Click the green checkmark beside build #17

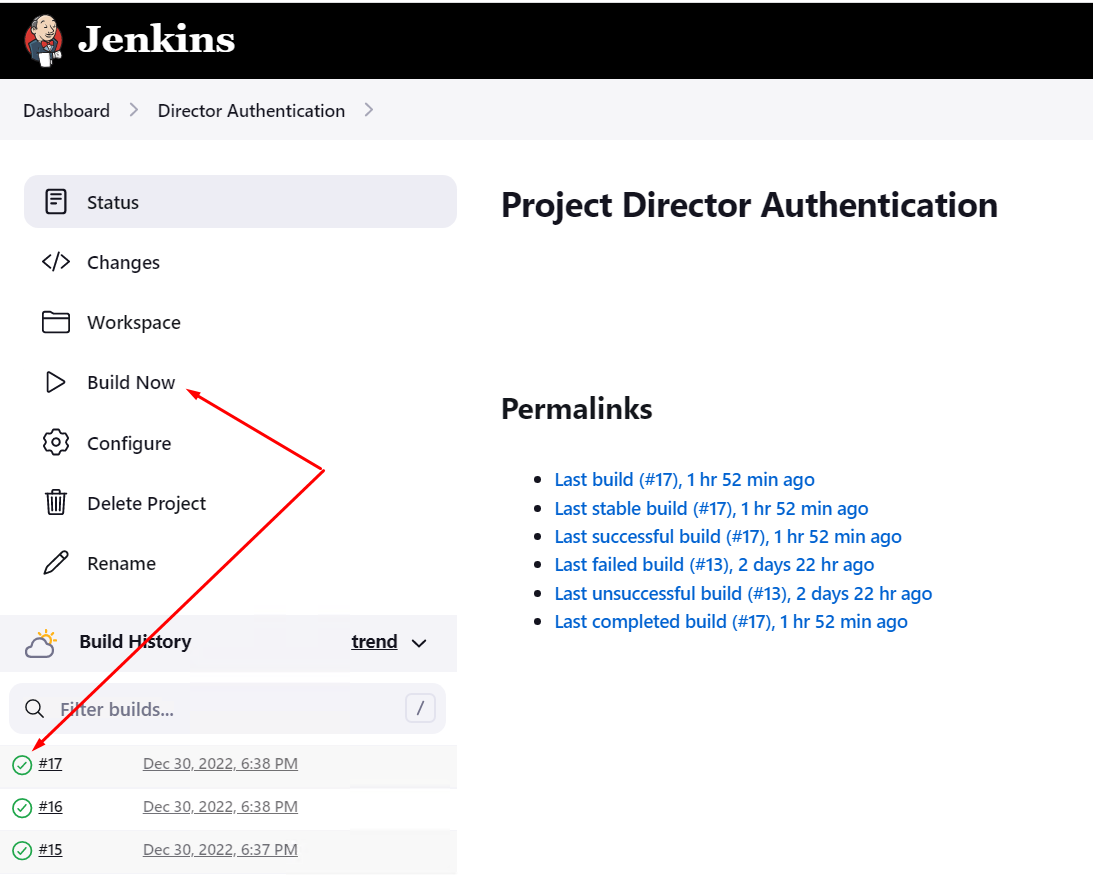(x=21, y=764)
